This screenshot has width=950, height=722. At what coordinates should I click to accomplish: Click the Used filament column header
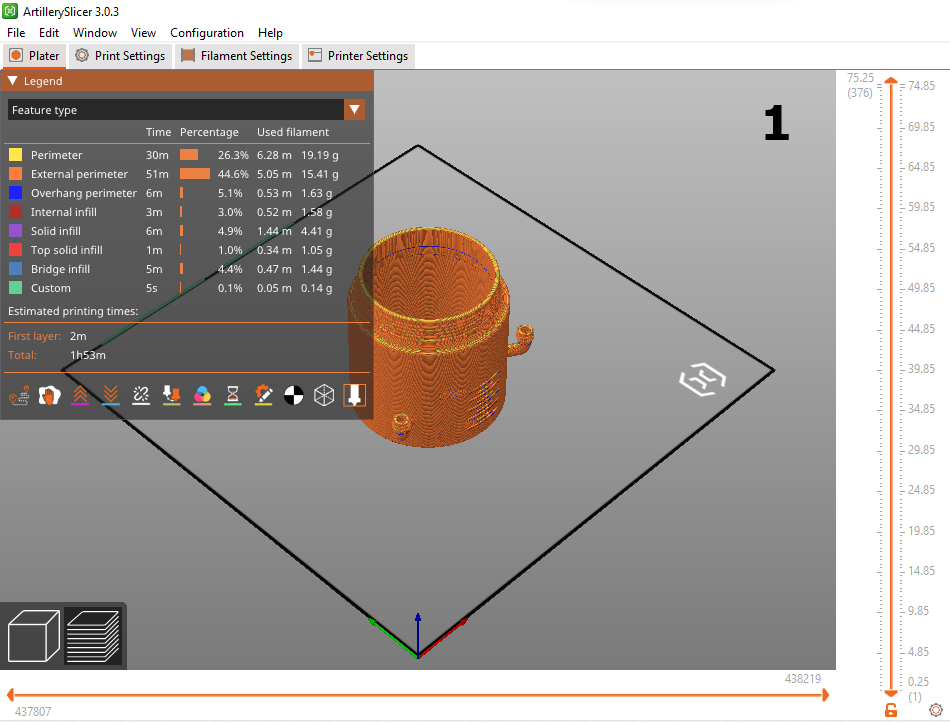pos(293,132)
